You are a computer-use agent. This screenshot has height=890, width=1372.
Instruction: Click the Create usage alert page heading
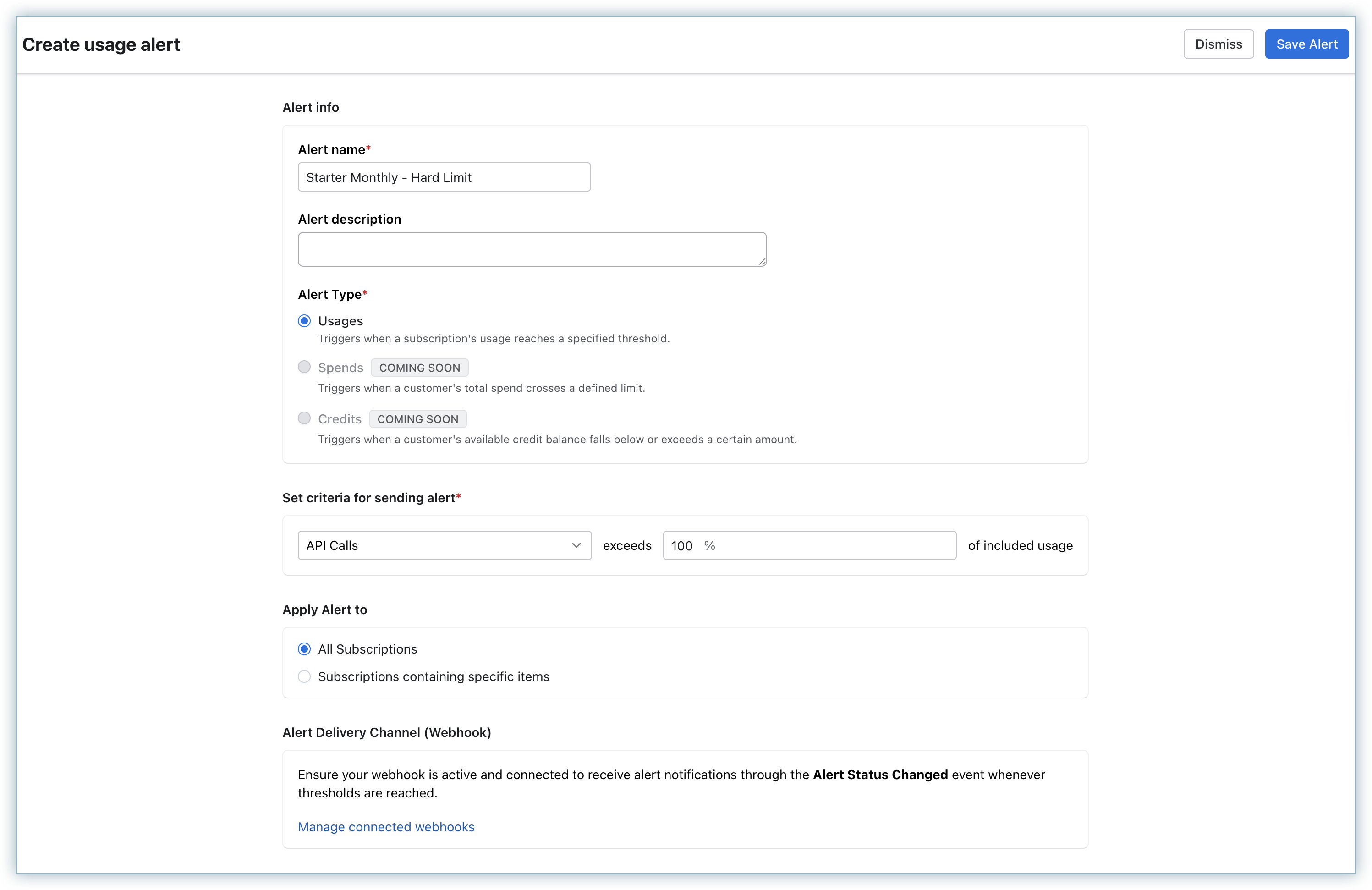point(101,44)
